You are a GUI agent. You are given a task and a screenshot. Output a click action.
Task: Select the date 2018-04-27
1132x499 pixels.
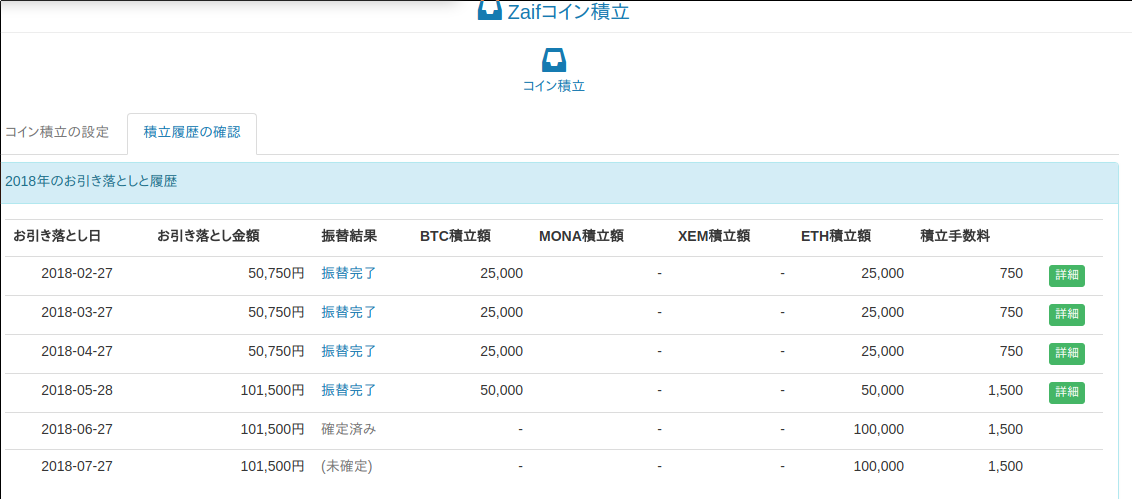click(x=77, y=352)
